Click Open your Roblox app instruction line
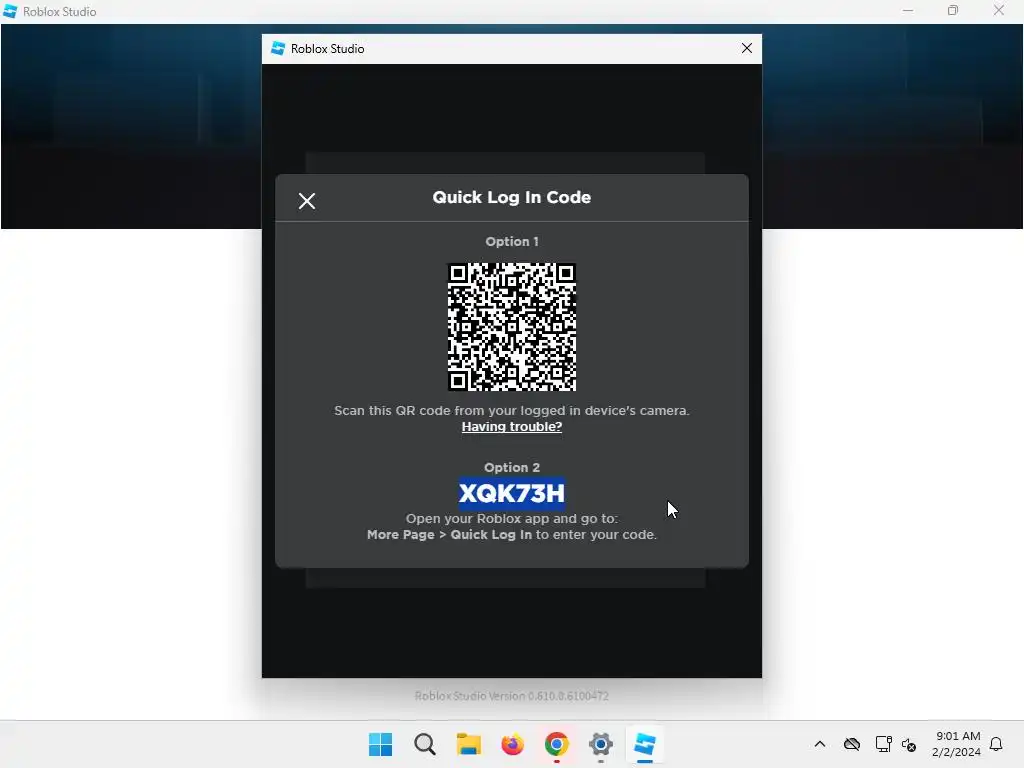The image size is (1024, 768). (511, 519)
